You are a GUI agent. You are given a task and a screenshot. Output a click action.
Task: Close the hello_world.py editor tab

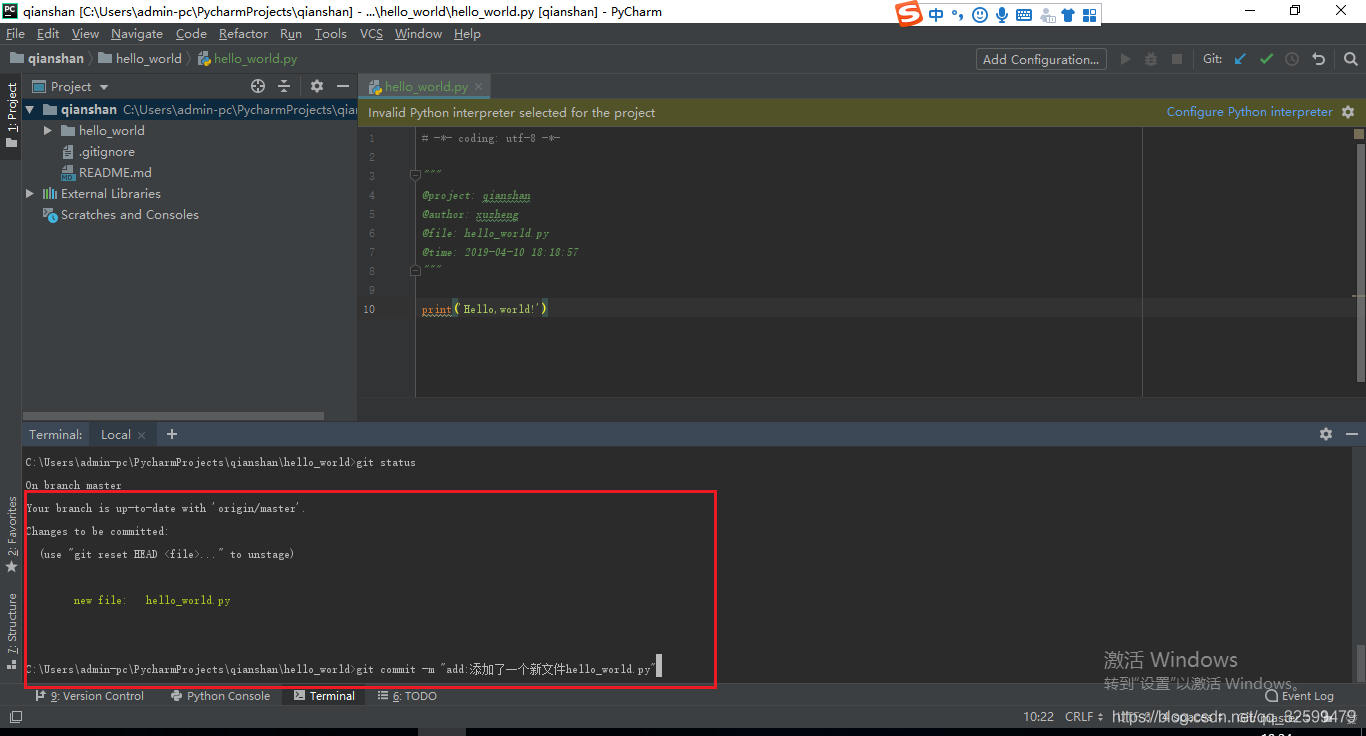pyautogui.click(x=479, y=87)
